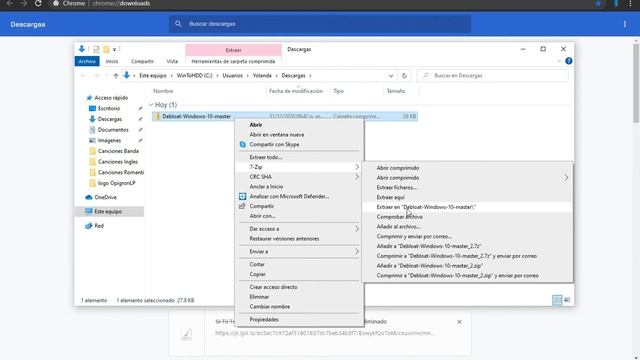
Task: Open quick access toolbar customize arrow
Action: [x=114, y=49]
